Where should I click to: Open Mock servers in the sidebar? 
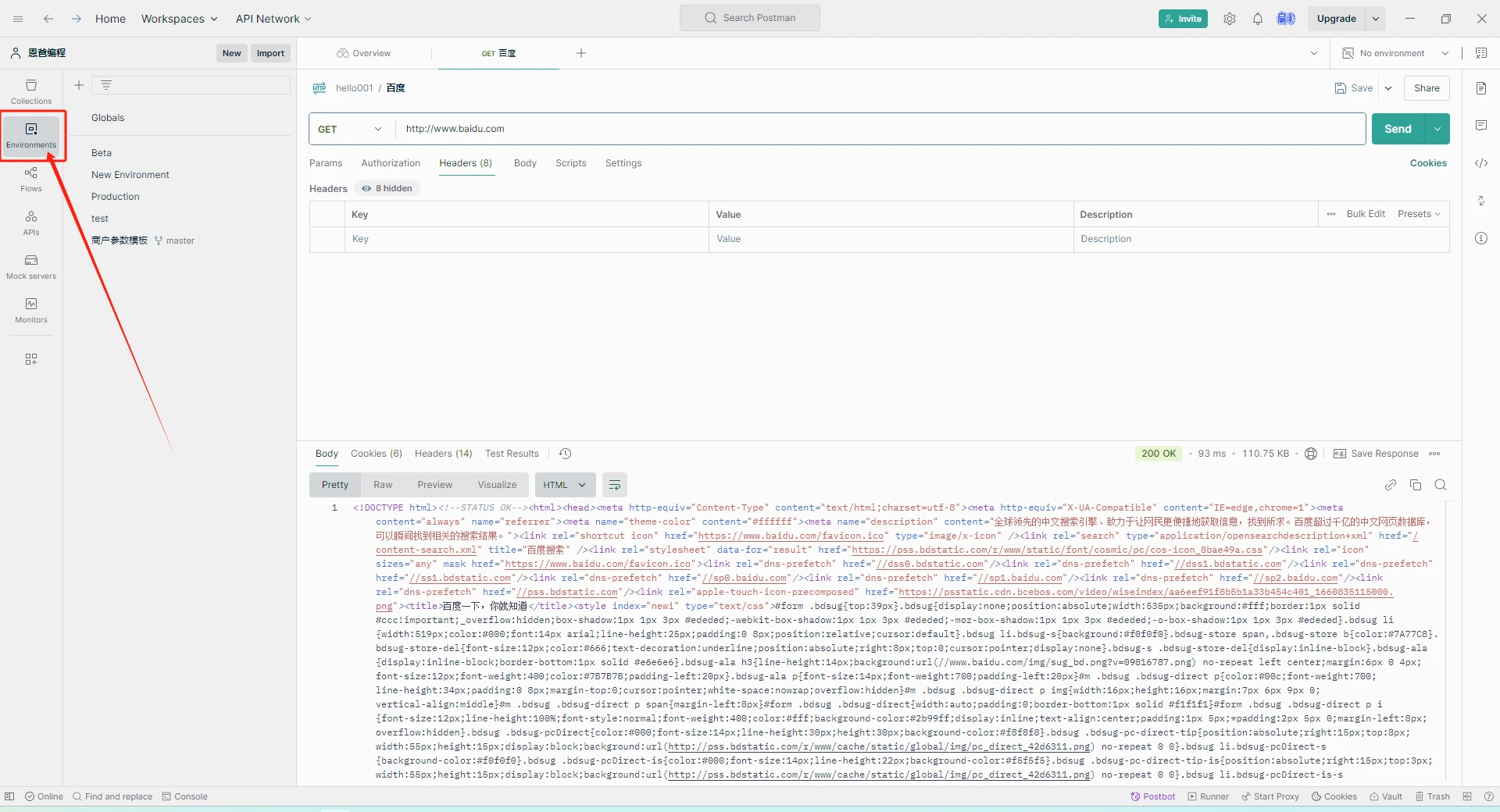31,266
